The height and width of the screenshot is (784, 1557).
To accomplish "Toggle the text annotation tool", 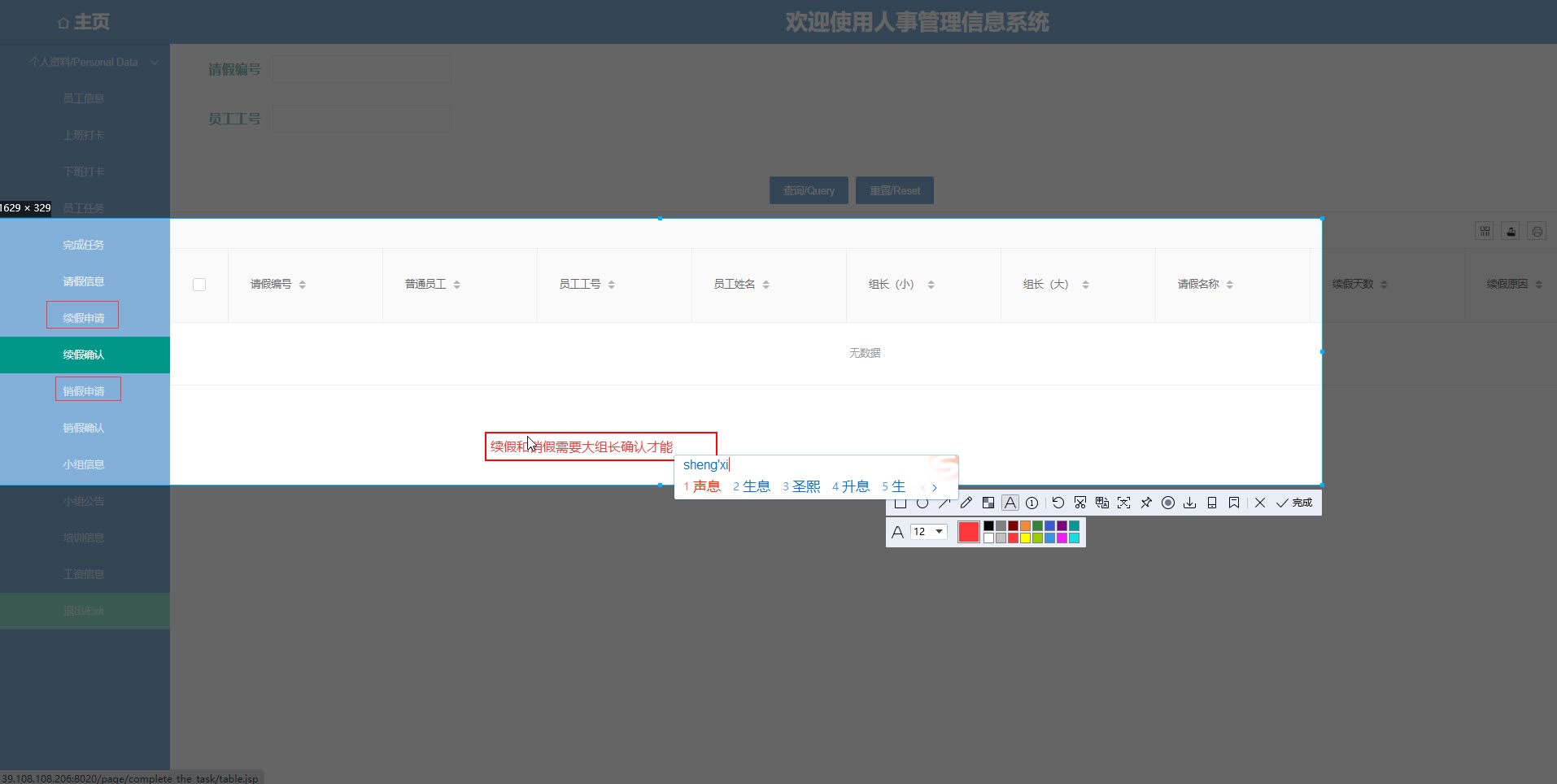I will point(1010,503).
